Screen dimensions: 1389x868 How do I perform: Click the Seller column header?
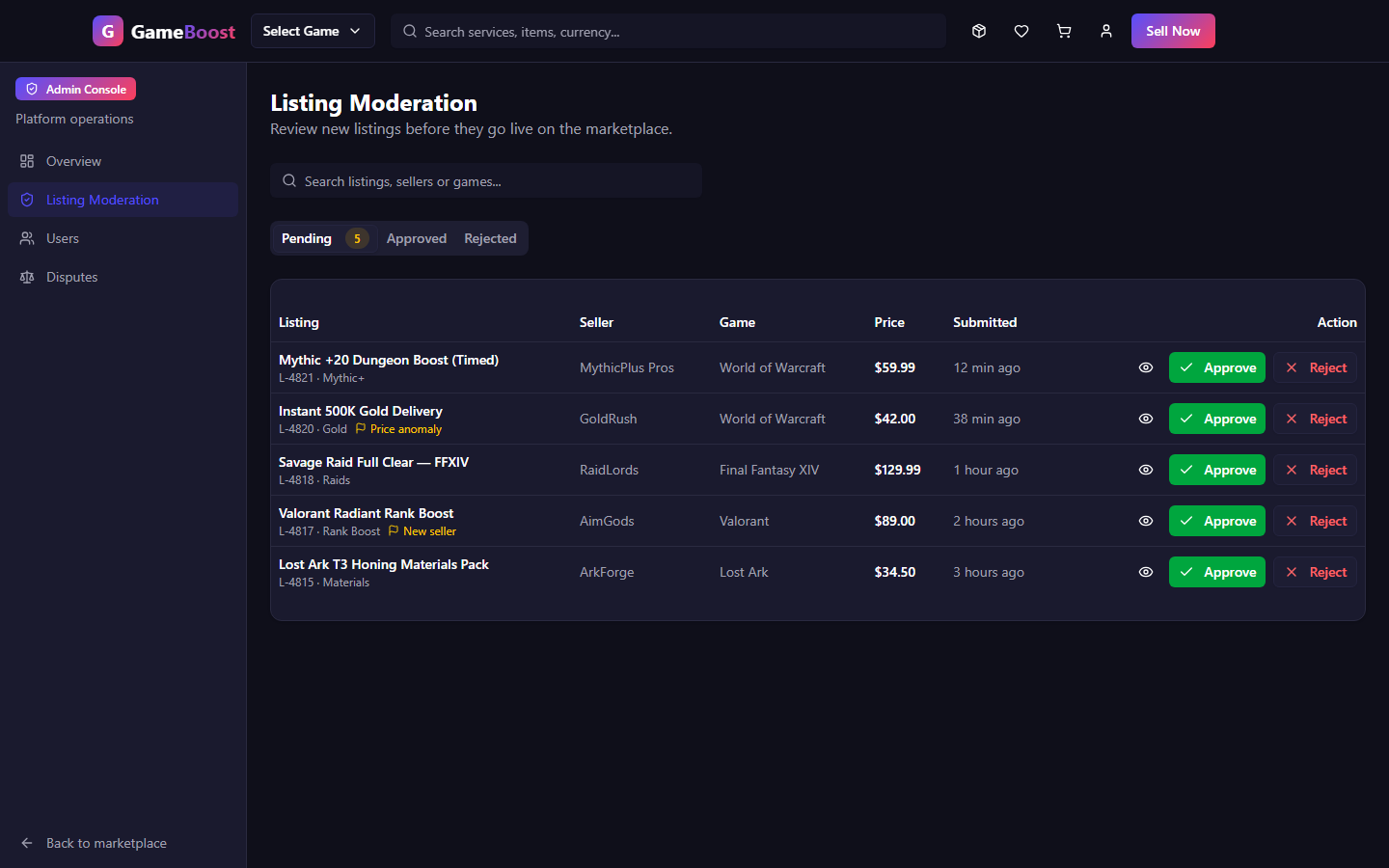(x=597, y=322)
